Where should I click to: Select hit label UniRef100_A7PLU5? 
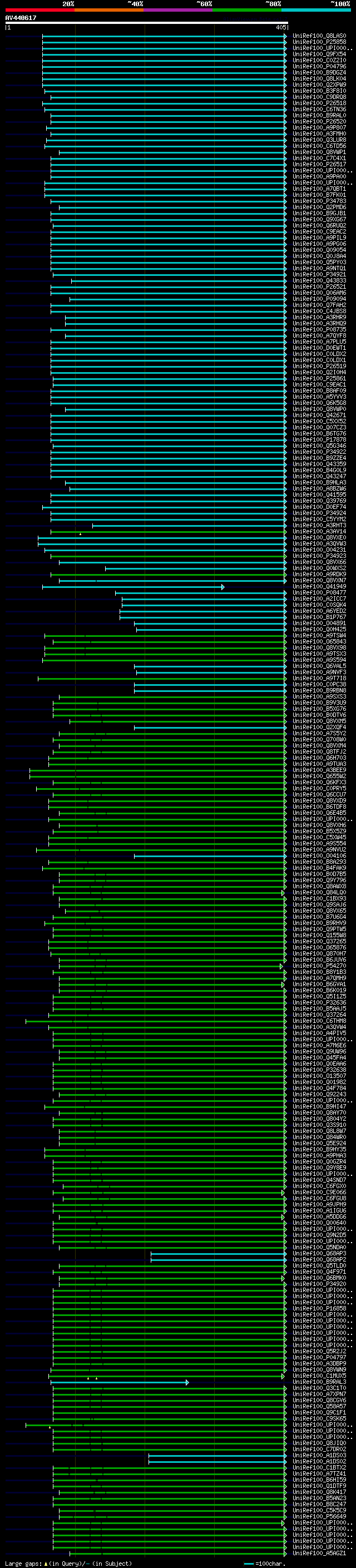coord(319,342)
